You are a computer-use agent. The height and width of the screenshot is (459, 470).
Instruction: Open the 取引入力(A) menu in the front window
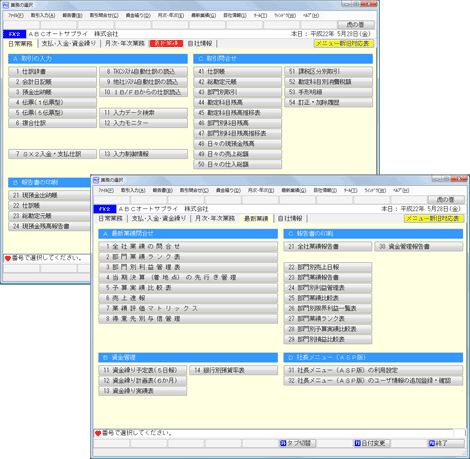click(133, 190)
